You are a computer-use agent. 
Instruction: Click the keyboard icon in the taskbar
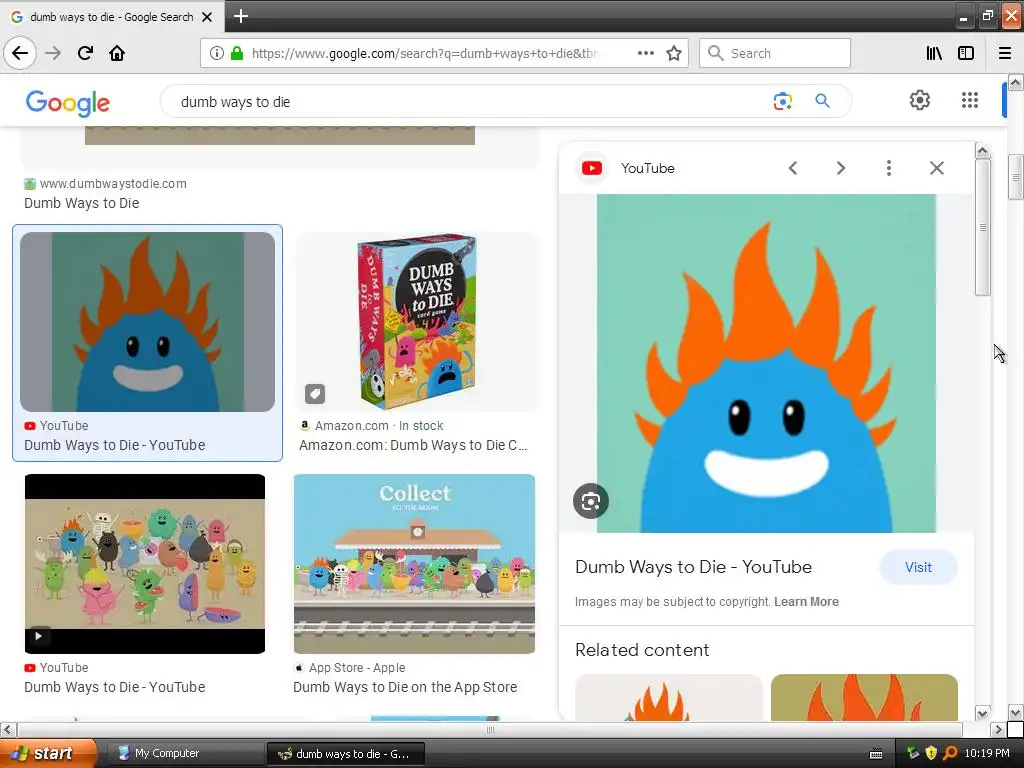(x=876, y=754)
